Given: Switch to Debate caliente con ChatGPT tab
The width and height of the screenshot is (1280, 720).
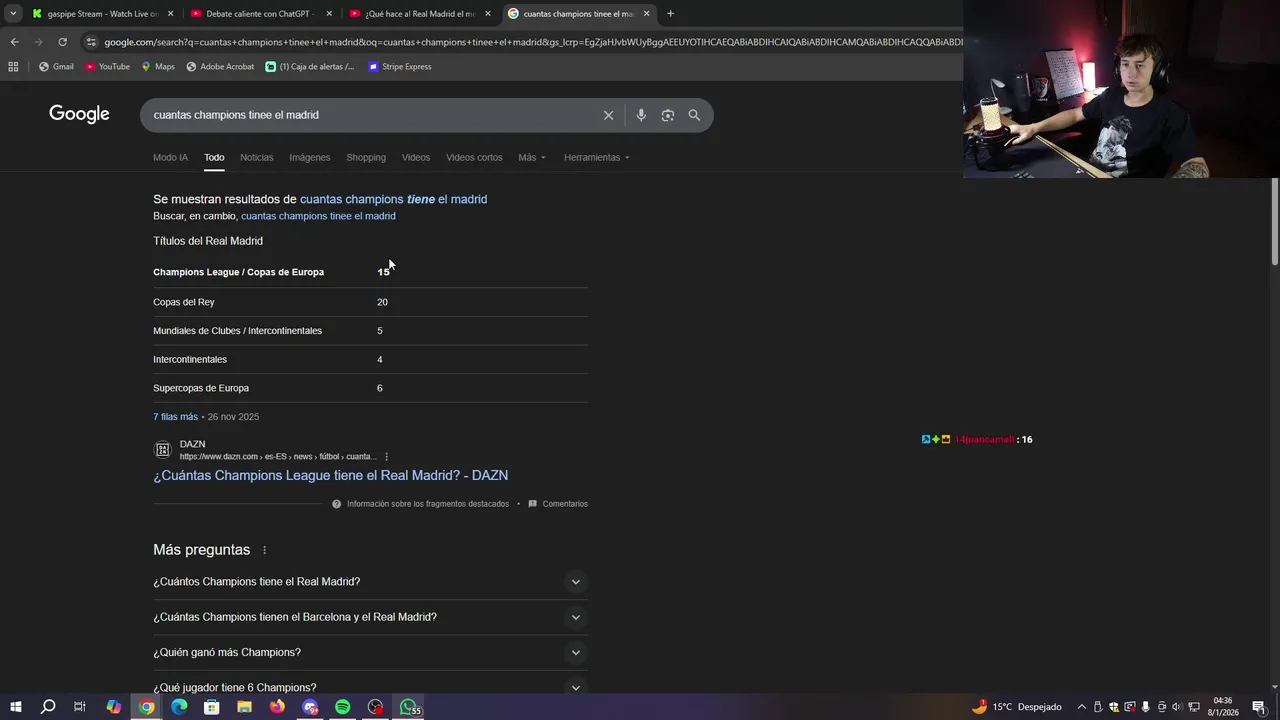Looking at the screenshot, I should [x=258, y=14].
